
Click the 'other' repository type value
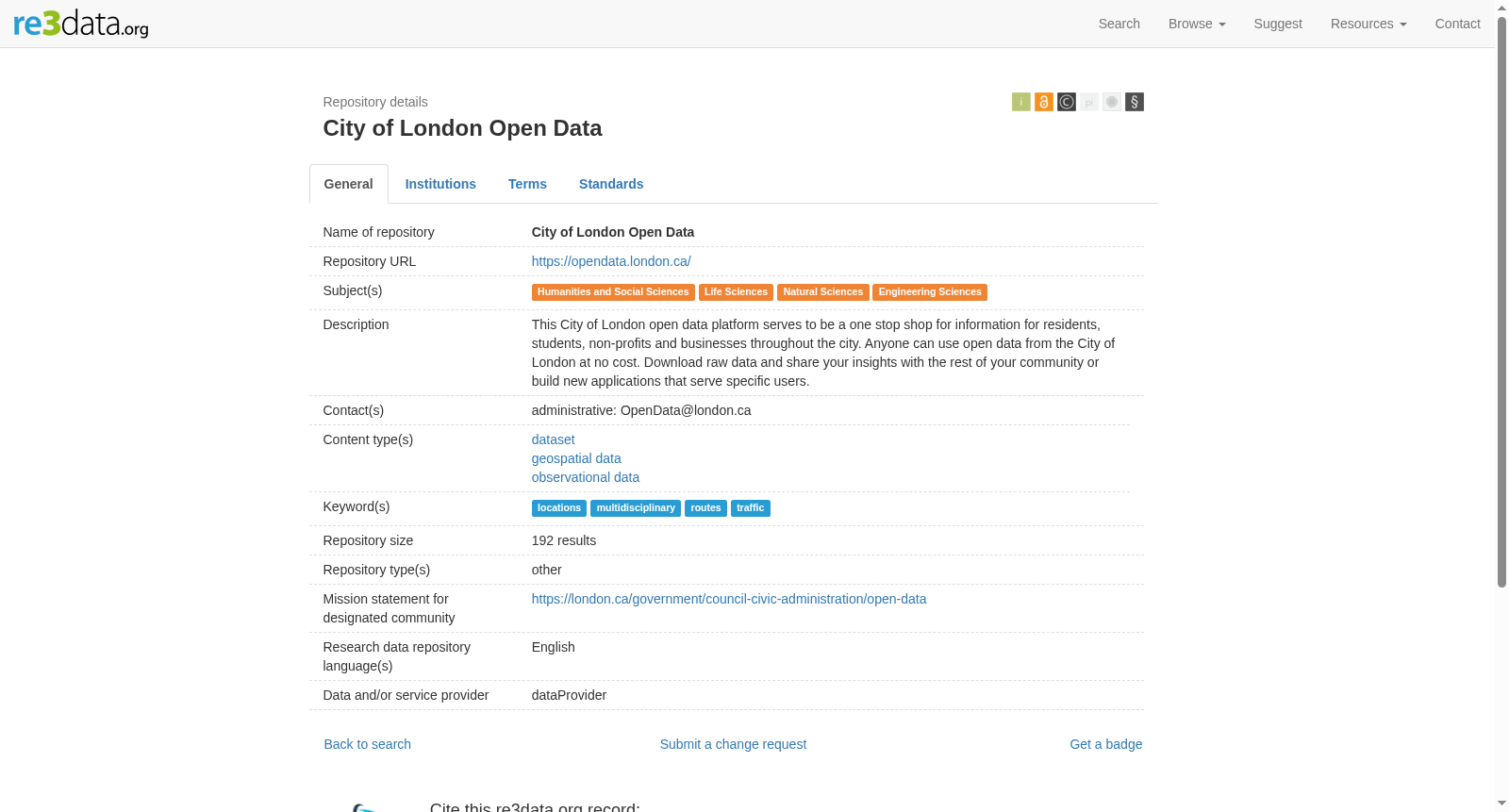[x=547, y=570]
